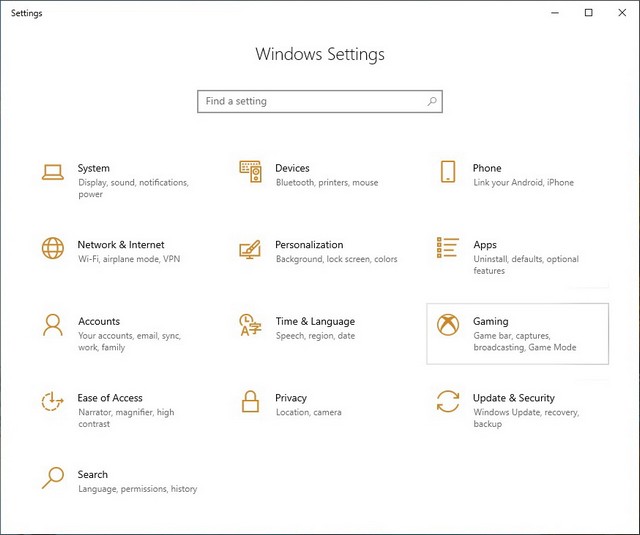This screenshot has width=640, height=535.
Task: Click 'Narrator, magnifier, high contrast' text
Action: [x=126, y=418]
